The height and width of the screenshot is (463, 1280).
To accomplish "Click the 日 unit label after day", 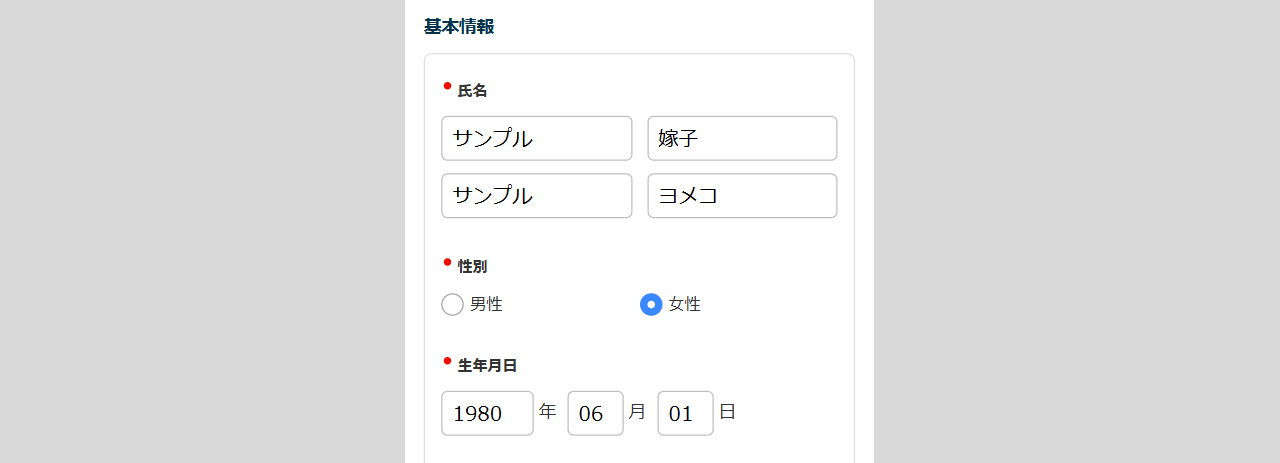I will point(727,411).
